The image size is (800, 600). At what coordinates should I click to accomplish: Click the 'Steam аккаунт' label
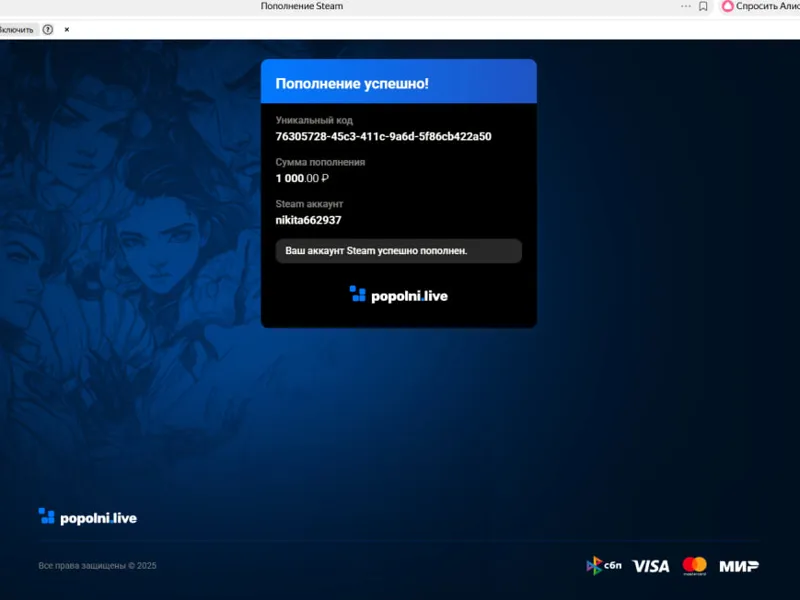[x=309, y=204]
